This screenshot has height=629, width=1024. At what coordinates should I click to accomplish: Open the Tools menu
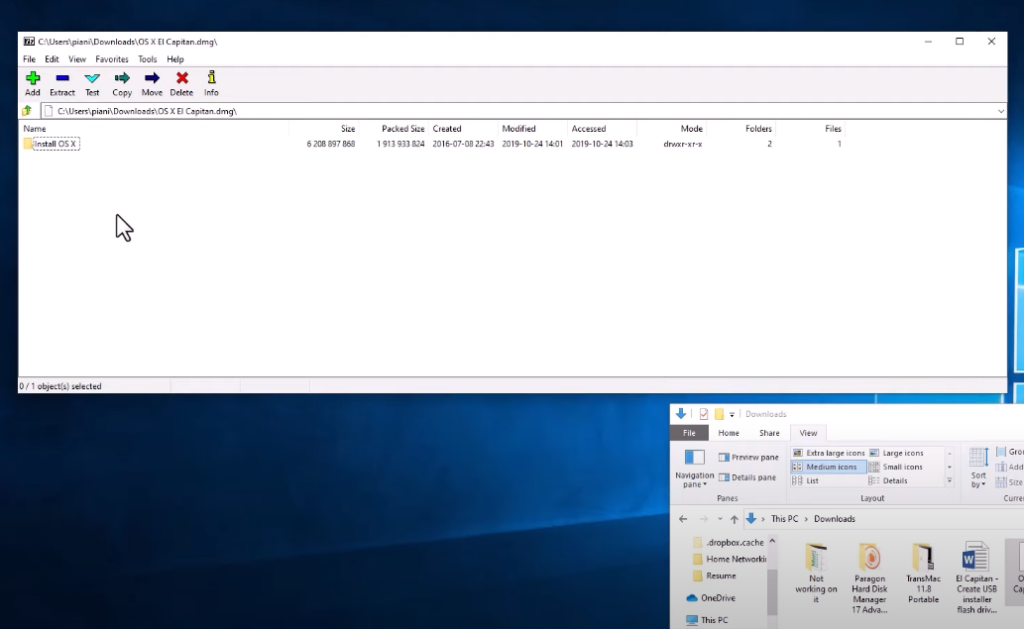[147, 59]
